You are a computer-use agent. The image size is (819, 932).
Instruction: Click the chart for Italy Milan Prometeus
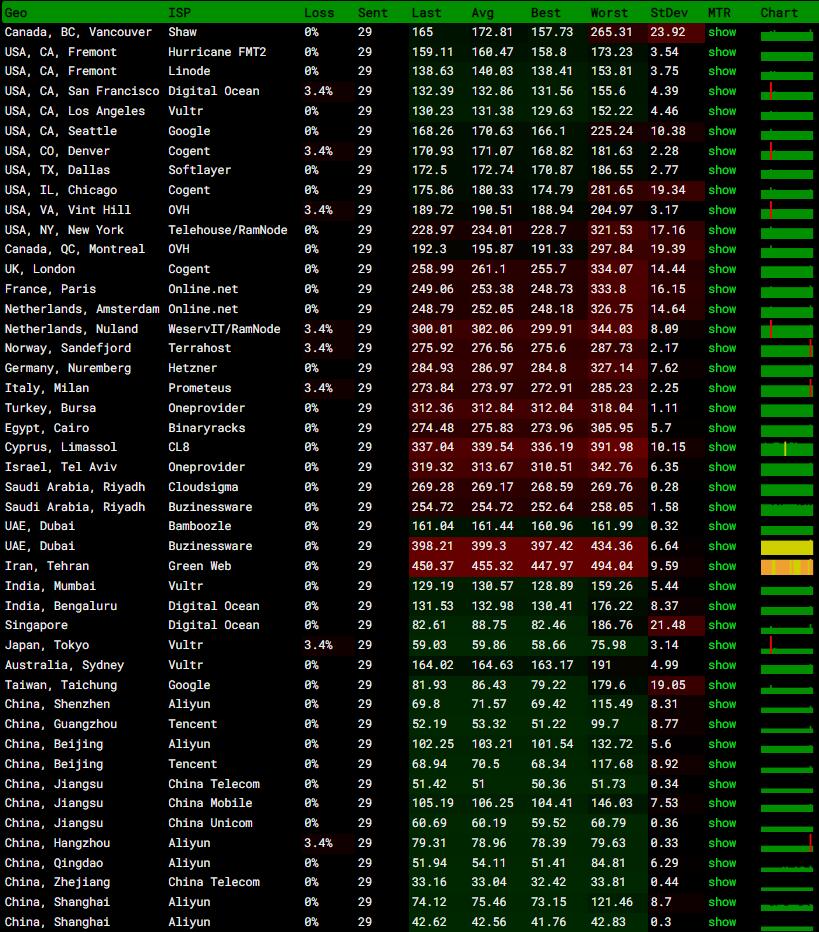787,389
